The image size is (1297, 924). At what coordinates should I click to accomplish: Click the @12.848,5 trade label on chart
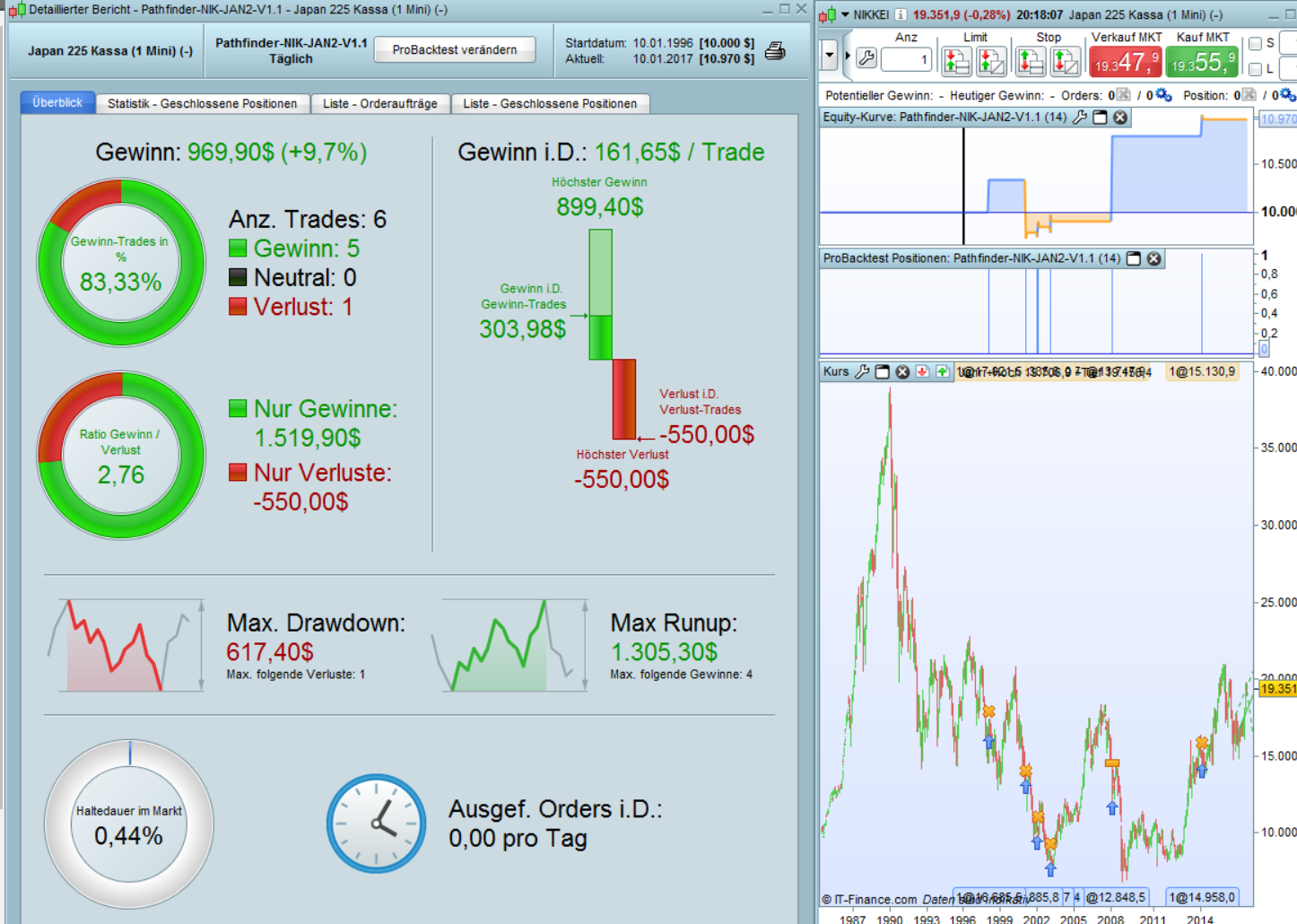tap(1116, 897)
